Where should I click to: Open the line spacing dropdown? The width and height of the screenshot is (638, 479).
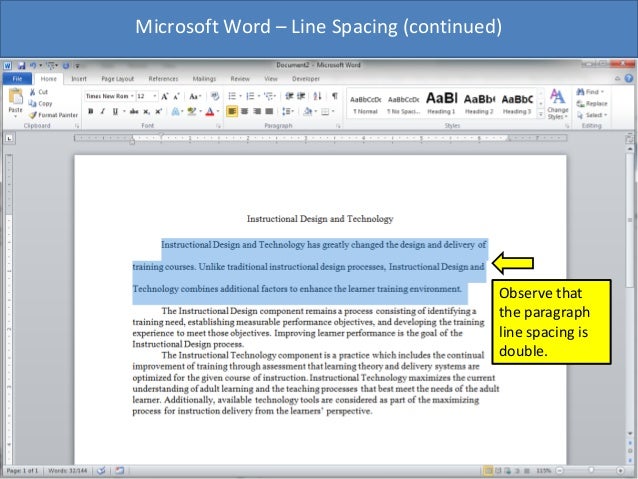click(288, 111)
